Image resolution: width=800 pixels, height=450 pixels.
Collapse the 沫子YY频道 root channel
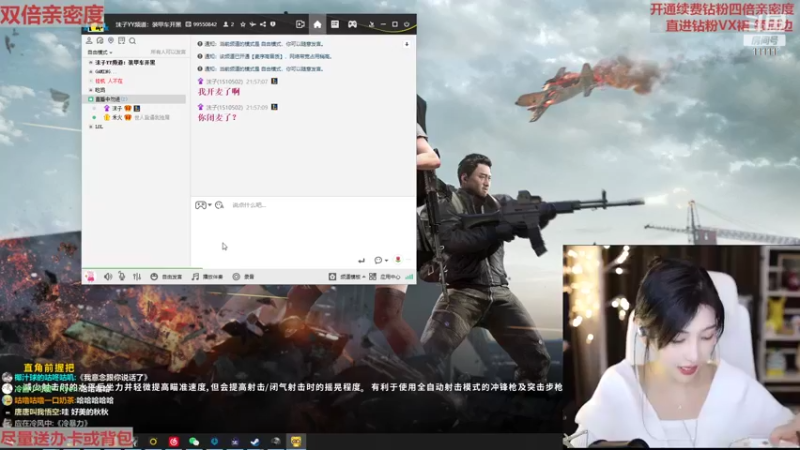tap(91, 62)
